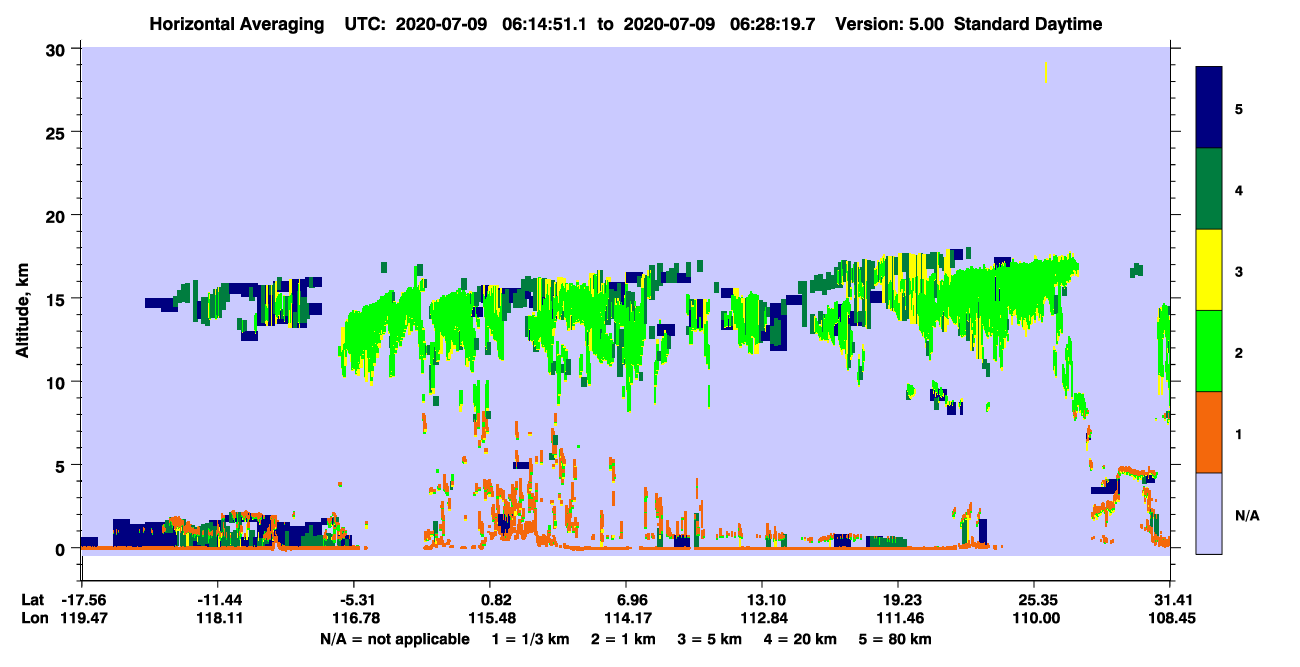The width and height of the screenshot is (1300, 667).
Task: Click longitude value "110.00"
Action: click(x=1034, y=618)
